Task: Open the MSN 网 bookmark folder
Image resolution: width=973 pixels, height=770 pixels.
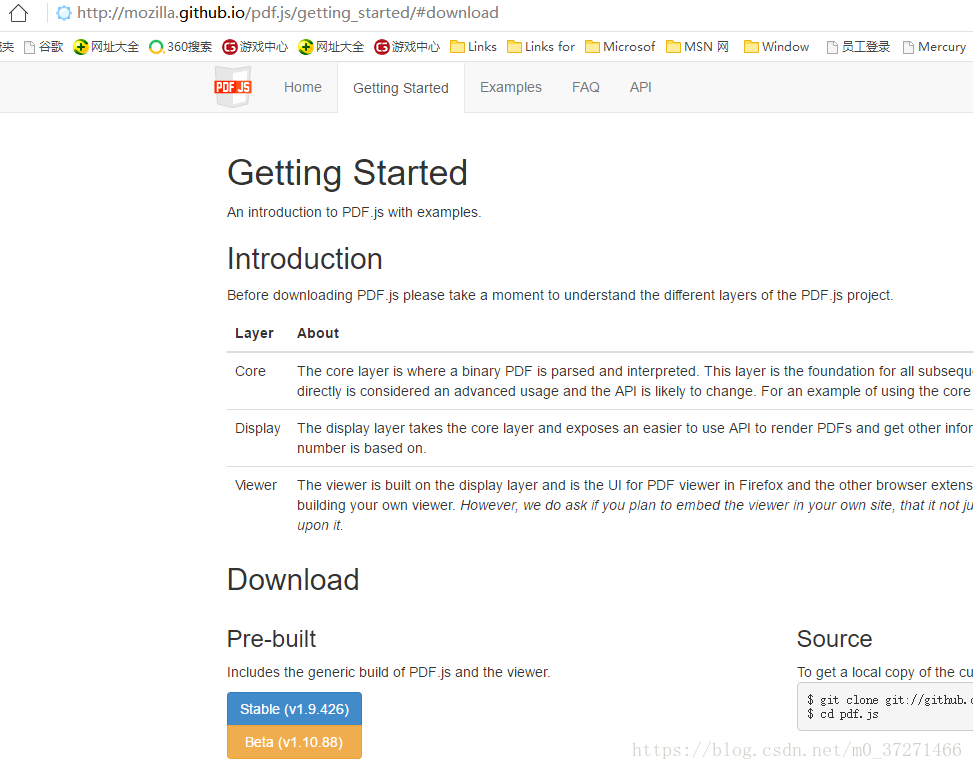Action: coord(697,47)
